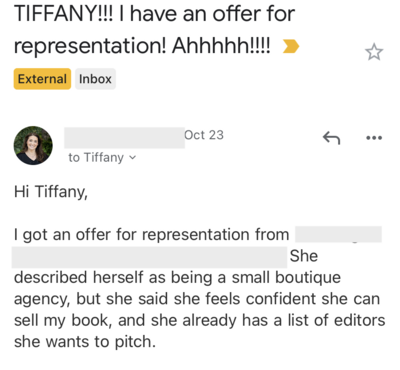Click the "representation! Ahhhhh!!!!" subject text
Screen dimensions: 400x370
coord(142,46)
